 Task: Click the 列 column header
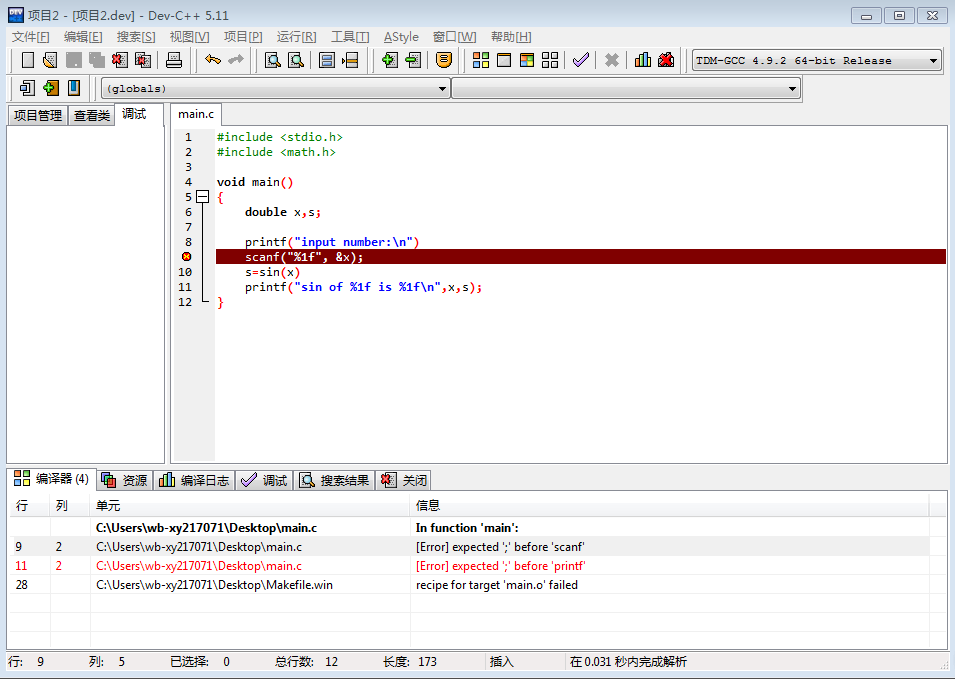pyautogui.click(x=71, y=505)
